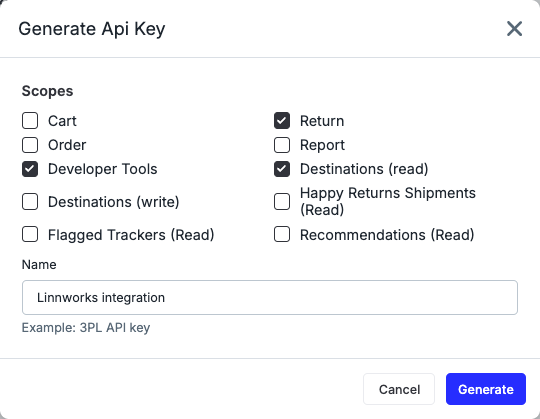Click the Name input field
The image size is (540, 419).
click(270, 297)
